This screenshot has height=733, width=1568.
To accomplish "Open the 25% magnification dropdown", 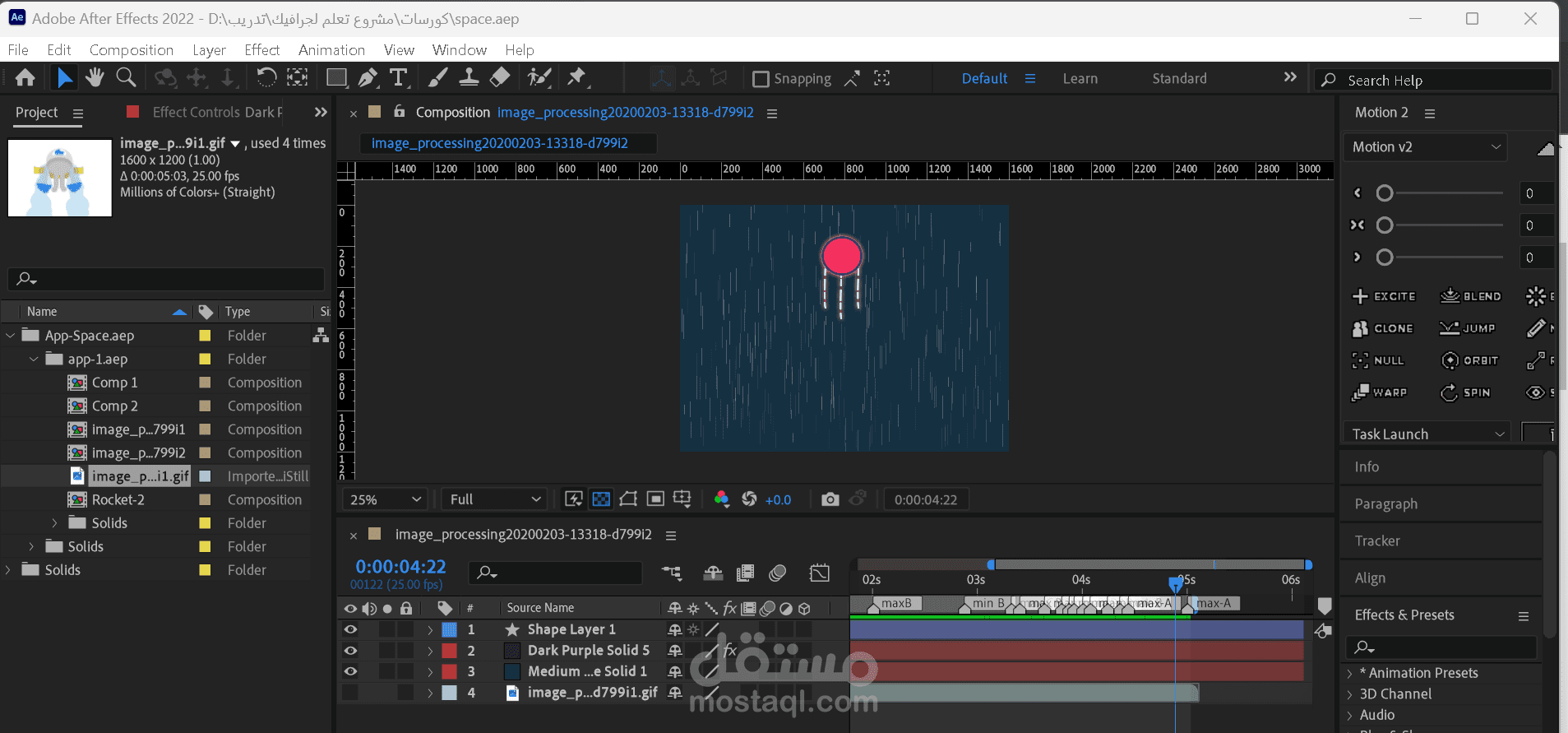I will point(386,499).
